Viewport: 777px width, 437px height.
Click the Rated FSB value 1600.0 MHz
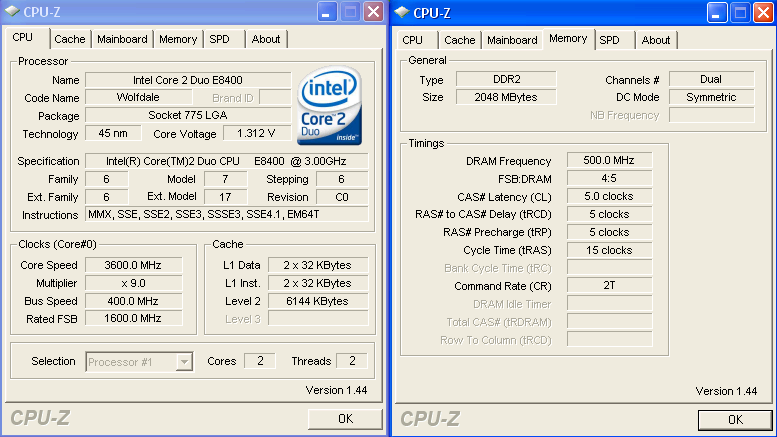pos(133,318)
